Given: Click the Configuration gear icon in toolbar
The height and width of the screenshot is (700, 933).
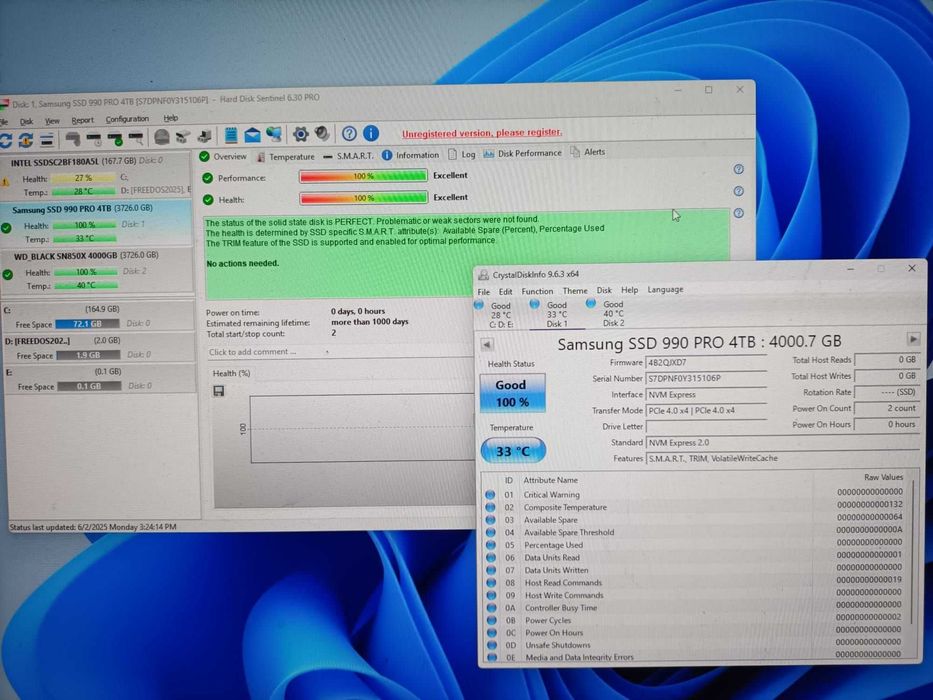Looking at the screenshot, I should click(x=300, y=134).
